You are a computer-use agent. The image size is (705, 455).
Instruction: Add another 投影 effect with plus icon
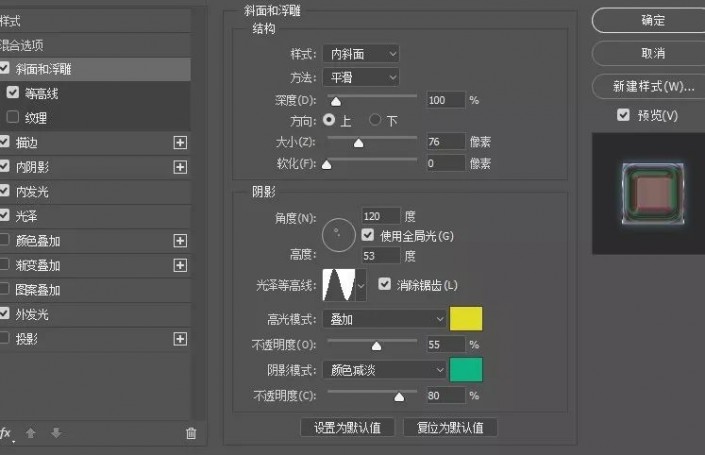point(180,339)
